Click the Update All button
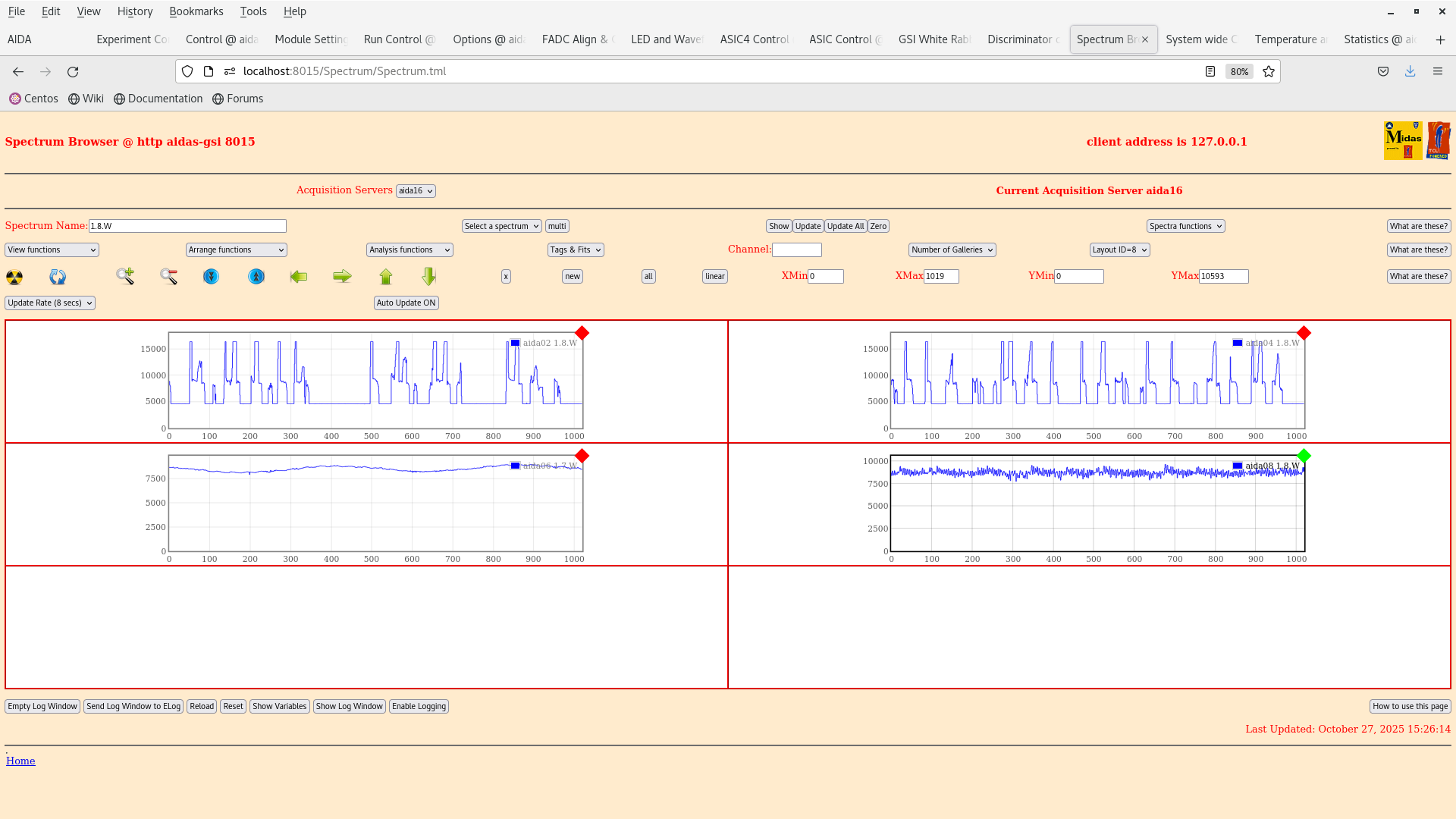The image size is (1456, 819). [x=845, y=226]
